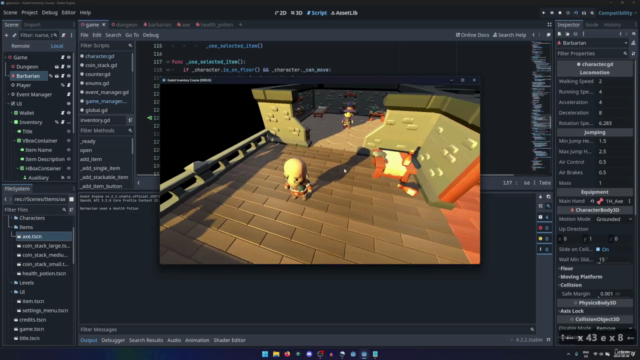Open Motion Mode Grounded dropdown
640x360 pixels.
613,219
